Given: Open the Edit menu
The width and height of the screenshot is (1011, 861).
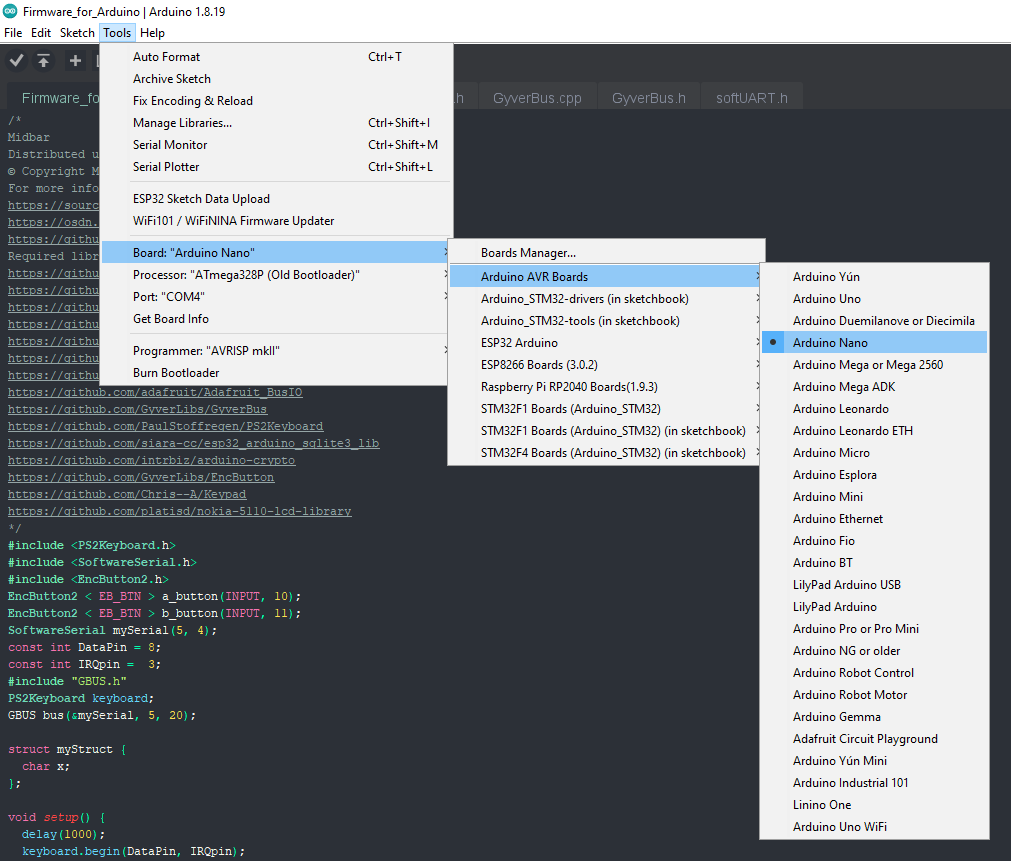Looking at the screenshot, I should 41,33.
